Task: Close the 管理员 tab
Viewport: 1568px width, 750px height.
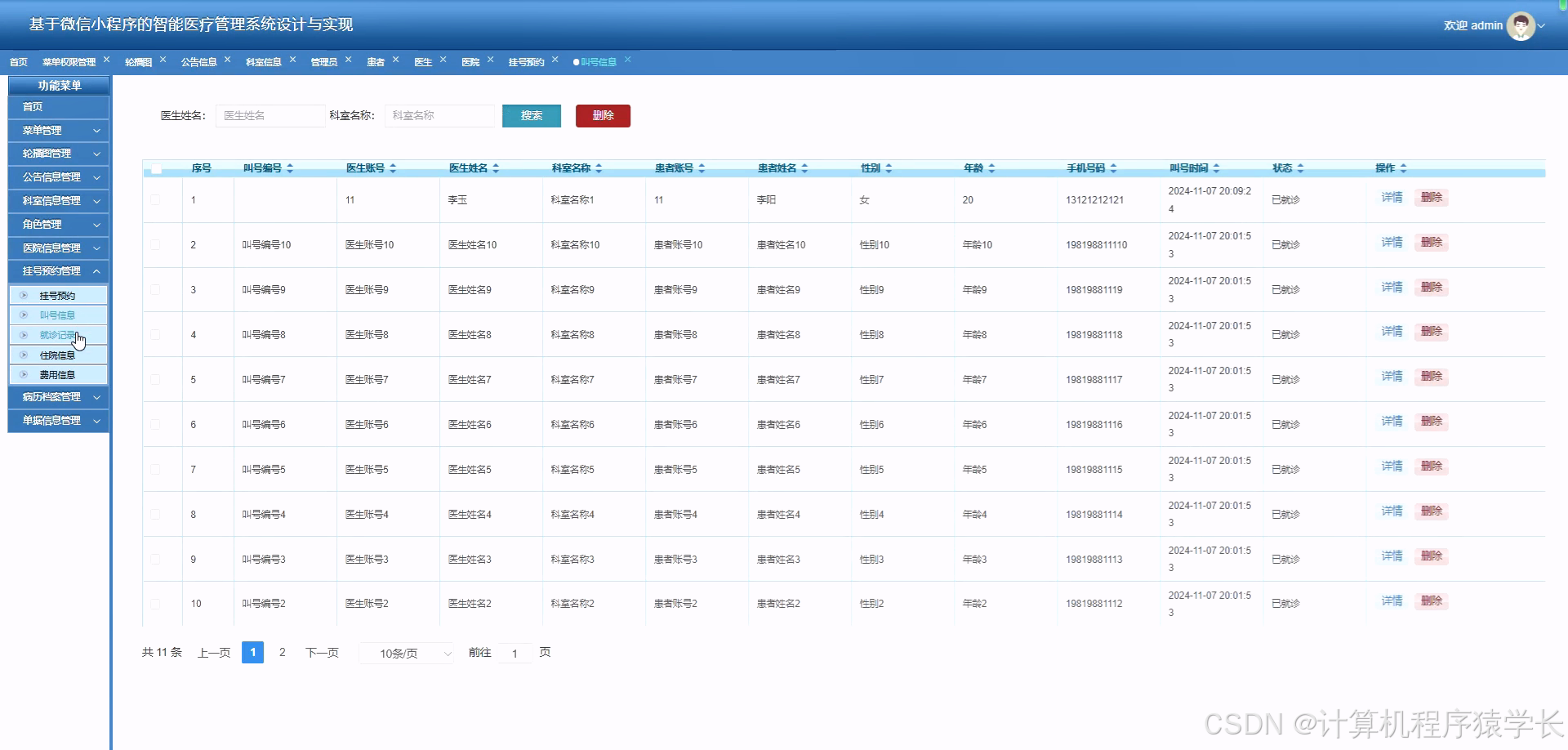Action: (x=348, y=60)
